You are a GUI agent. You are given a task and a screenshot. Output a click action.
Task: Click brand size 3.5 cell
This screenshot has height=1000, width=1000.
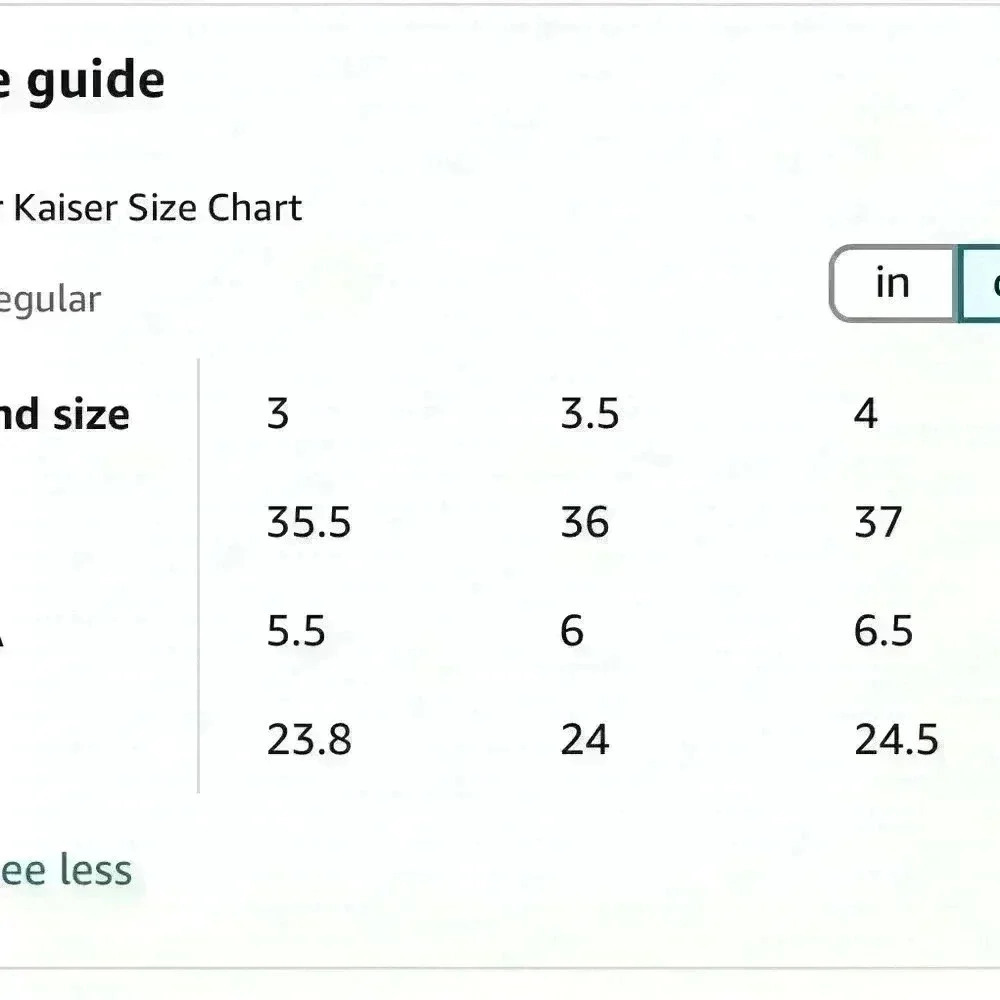[589, 413]
